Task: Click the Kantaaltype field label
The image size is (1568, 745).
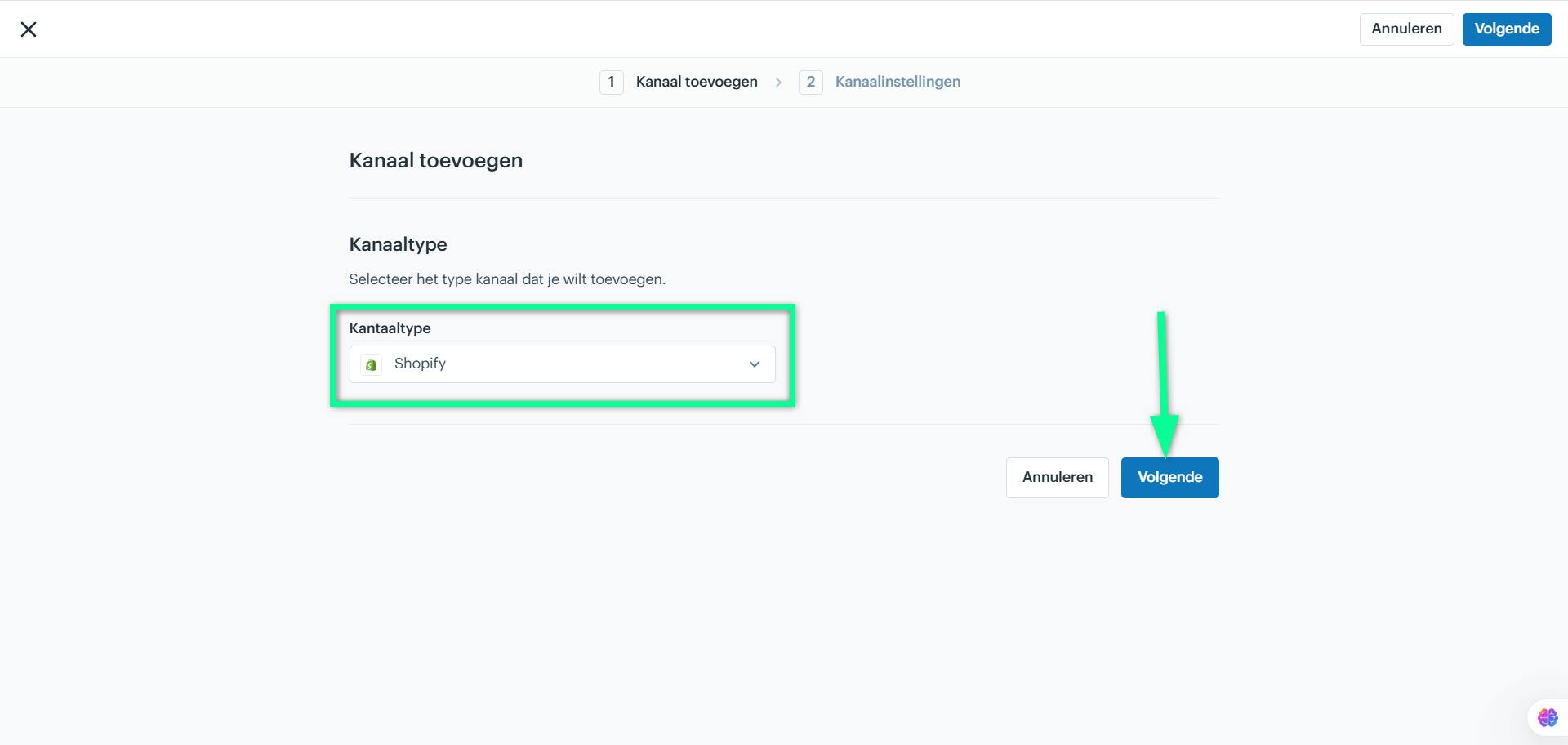Action: point(390,328)
